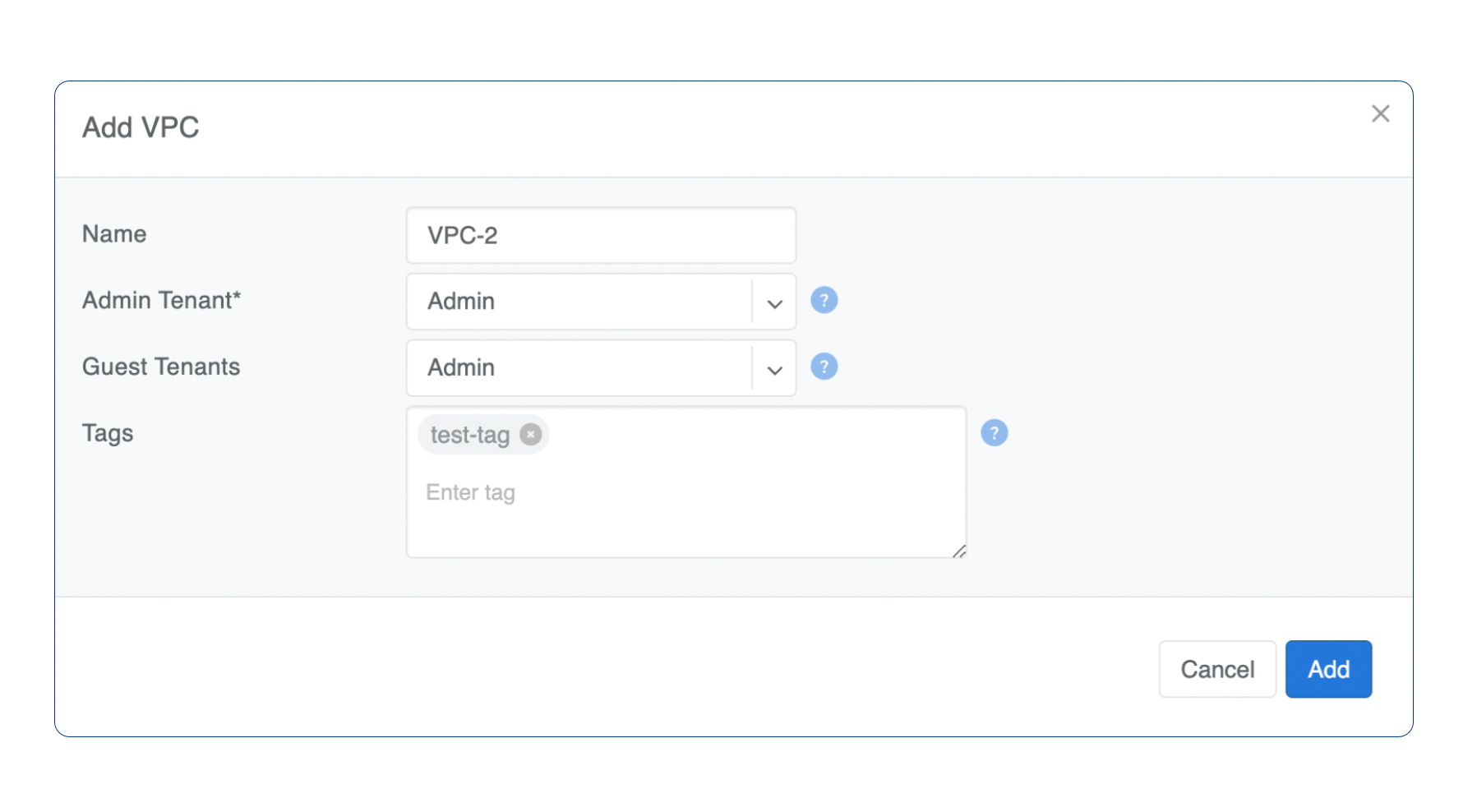The image size is (1477, 812).
Task: Focus the Name field containing VPC-2
Action: point(601,236)
